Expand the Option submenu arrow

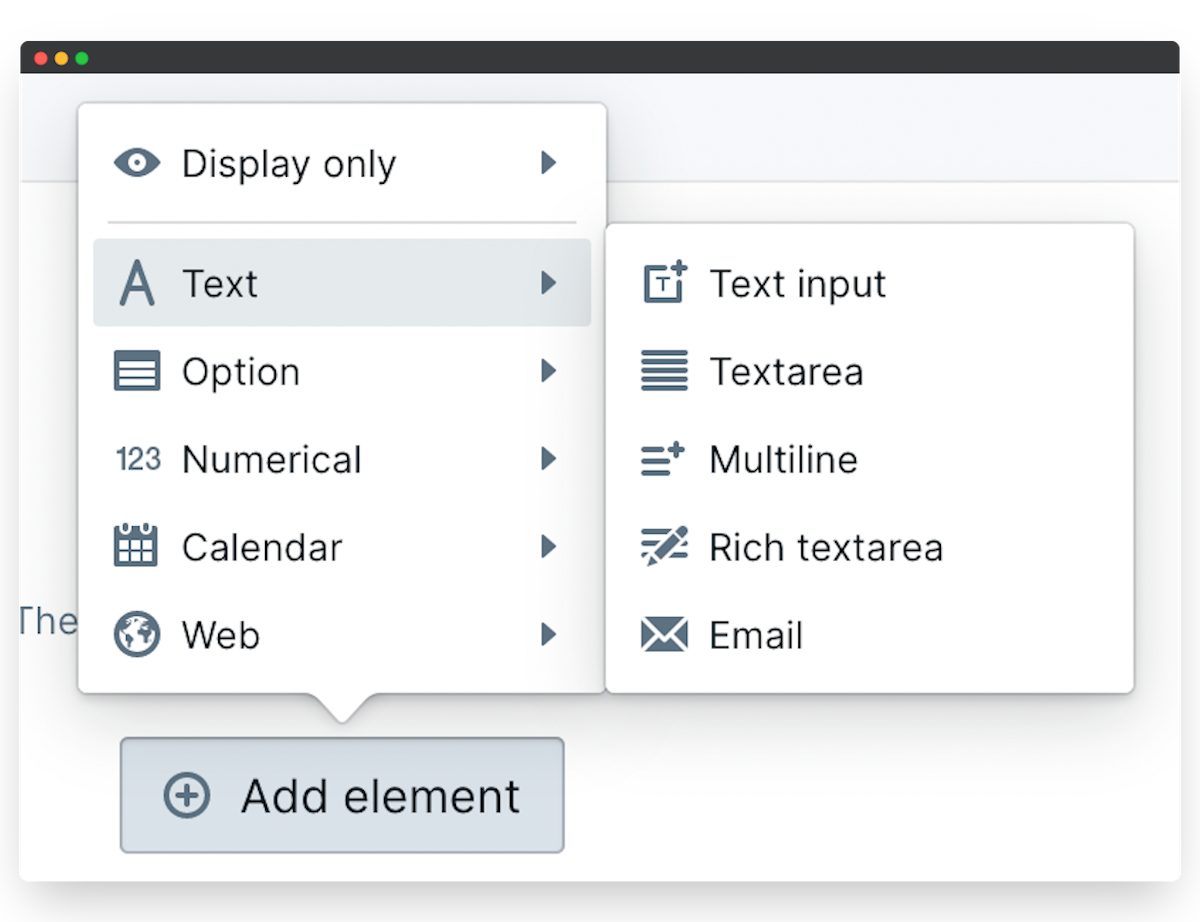(x=548, y=371)
